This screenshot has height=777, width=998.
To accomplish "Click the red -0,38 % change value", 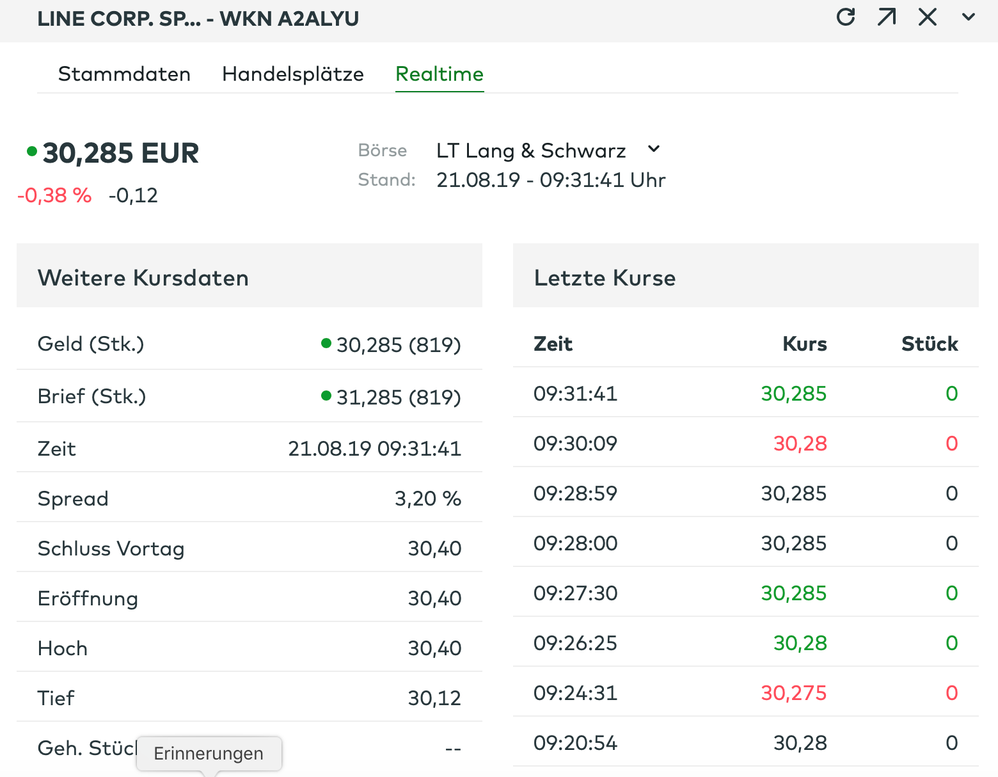I will 54,196.
